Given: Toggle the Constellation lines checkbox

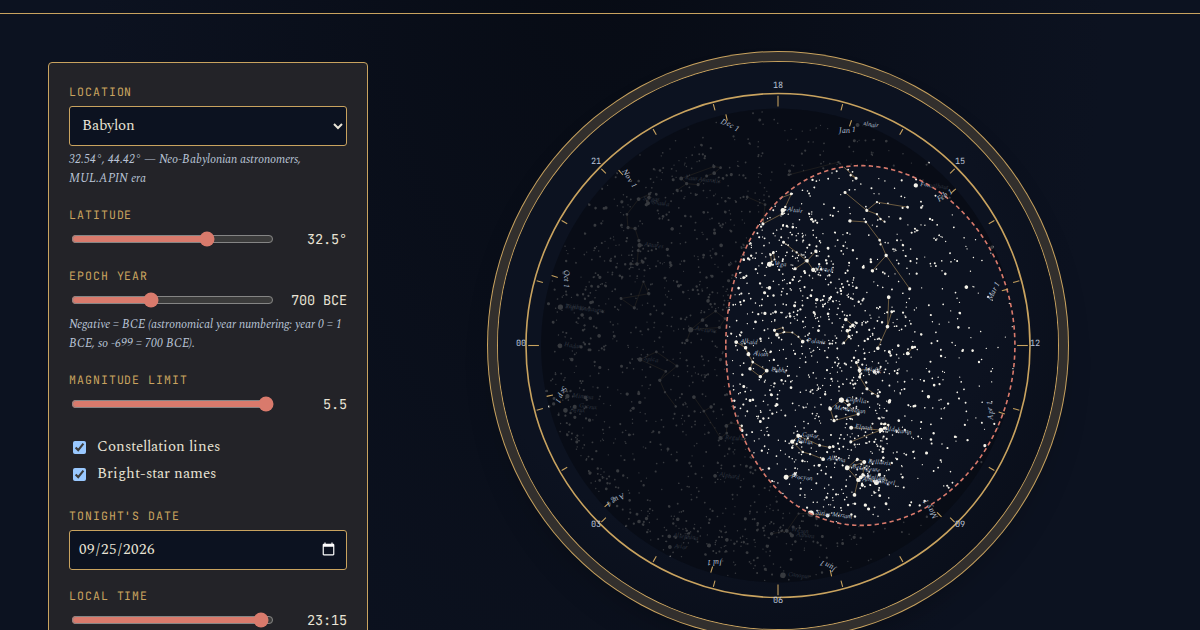Looking at the screenshot, I should pyautogui.click(x=80, y=447).
